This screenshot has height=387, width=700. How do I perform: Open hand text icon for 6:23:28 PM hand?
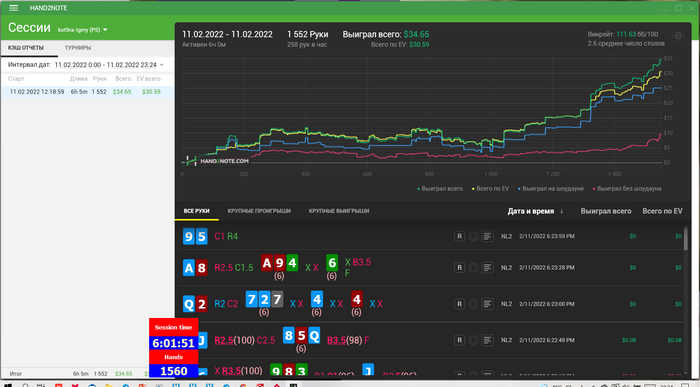coord(488,267)
